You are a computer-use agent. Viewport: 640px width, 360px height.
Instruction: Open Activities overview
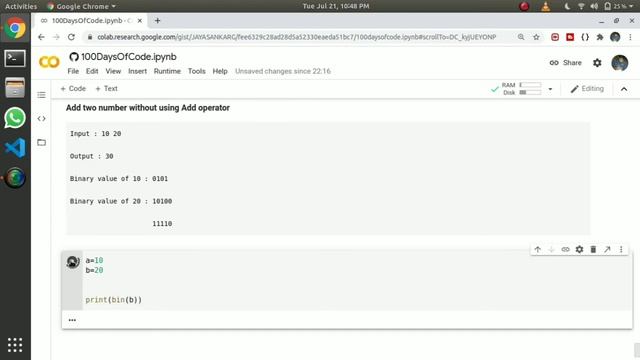(x=21, y=6)
